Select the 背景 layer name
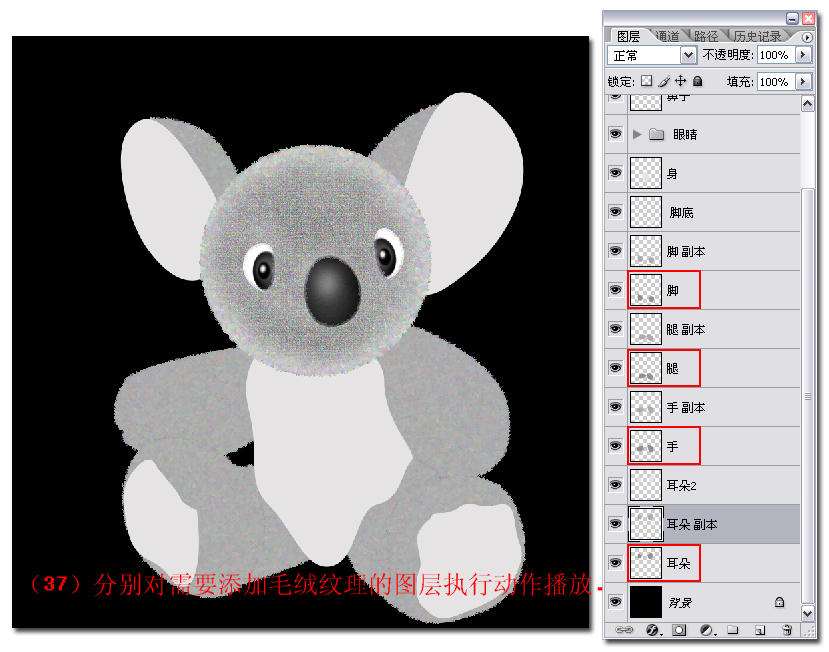The height and width of the screenshot is (652, 829). (x=679, y=602)
